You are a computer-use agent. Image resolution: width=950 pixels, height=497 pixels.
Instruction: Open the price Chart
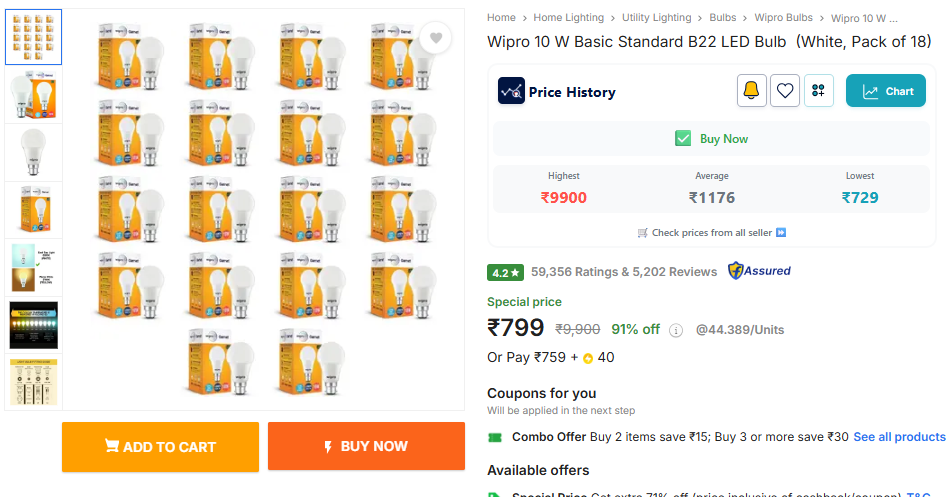click(885, 91)
